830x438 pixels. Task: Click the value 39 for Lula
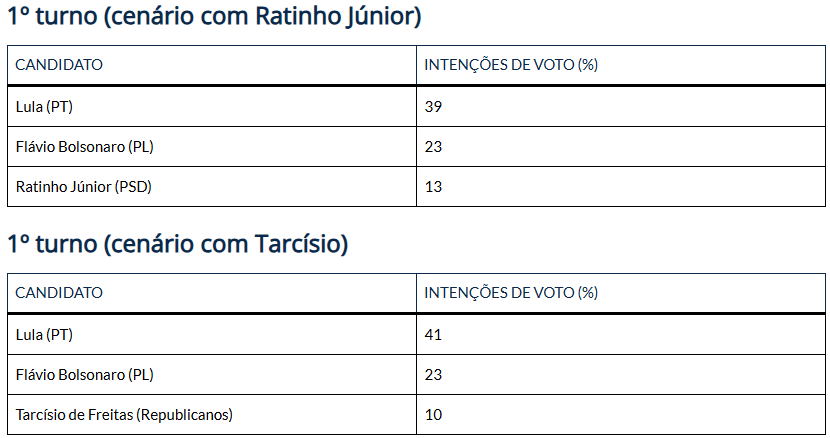(x=433, y=106)
